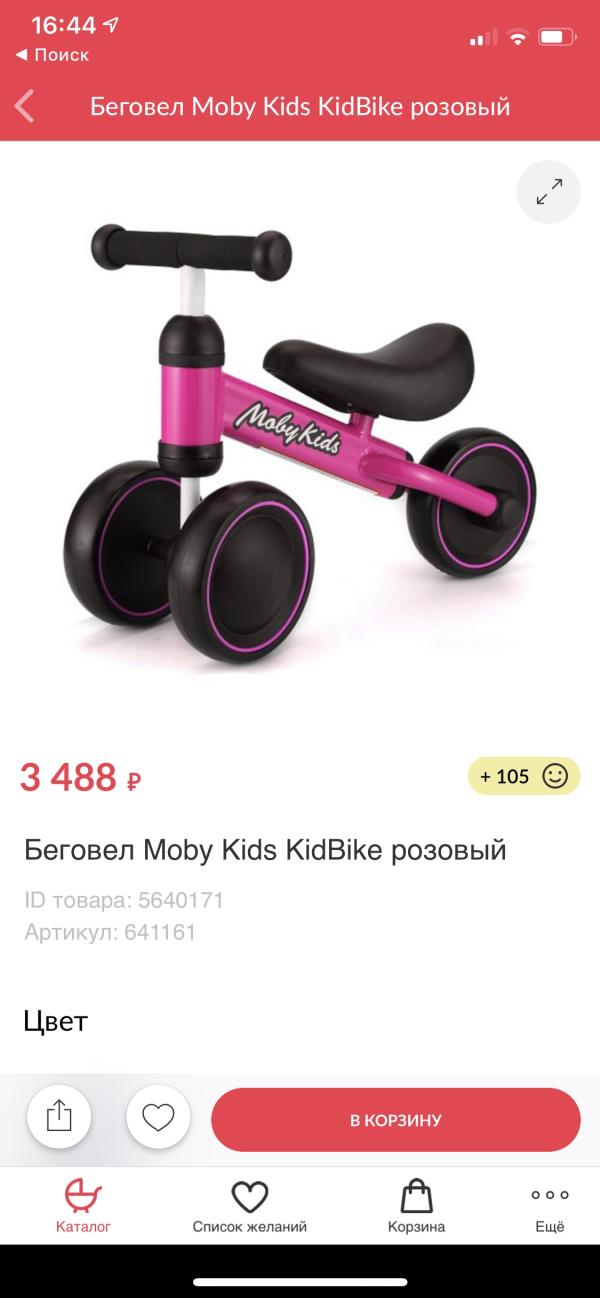
Task: Open the Ещё menu tab
Action: 549,1205
